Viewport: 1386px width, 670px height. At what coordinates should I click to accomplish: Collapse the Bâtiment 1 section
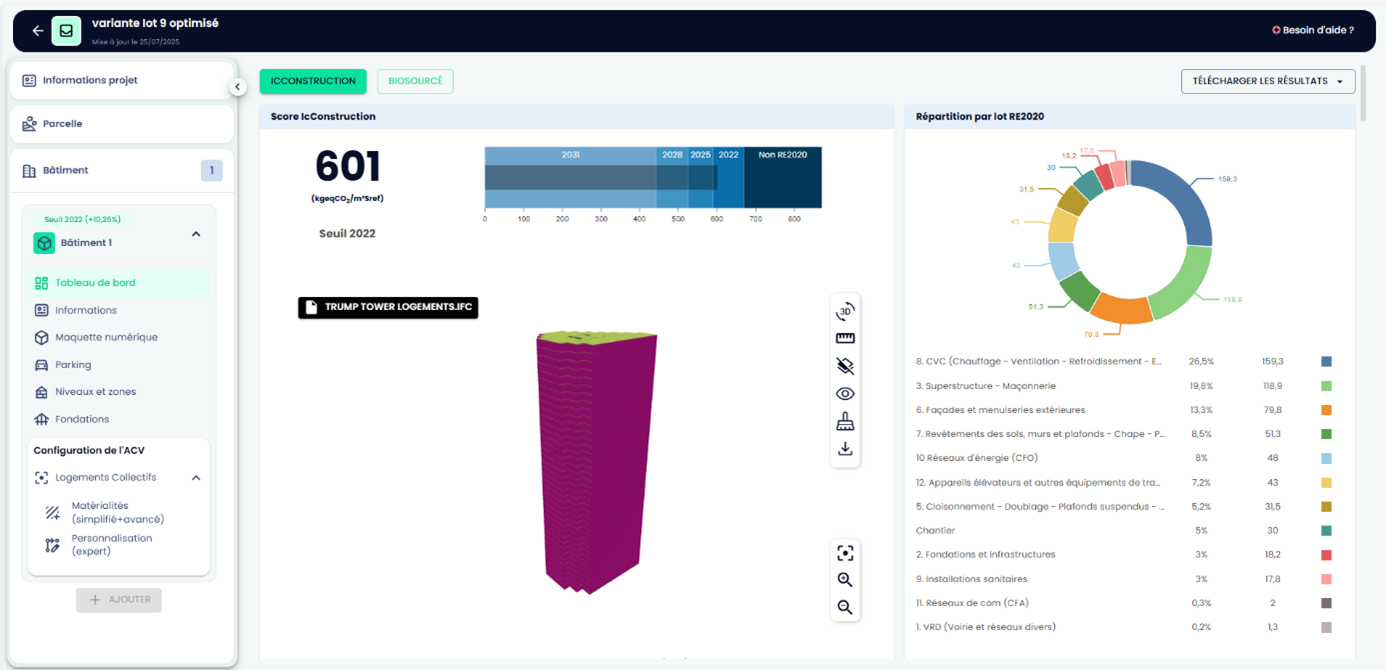pos(196,234)
